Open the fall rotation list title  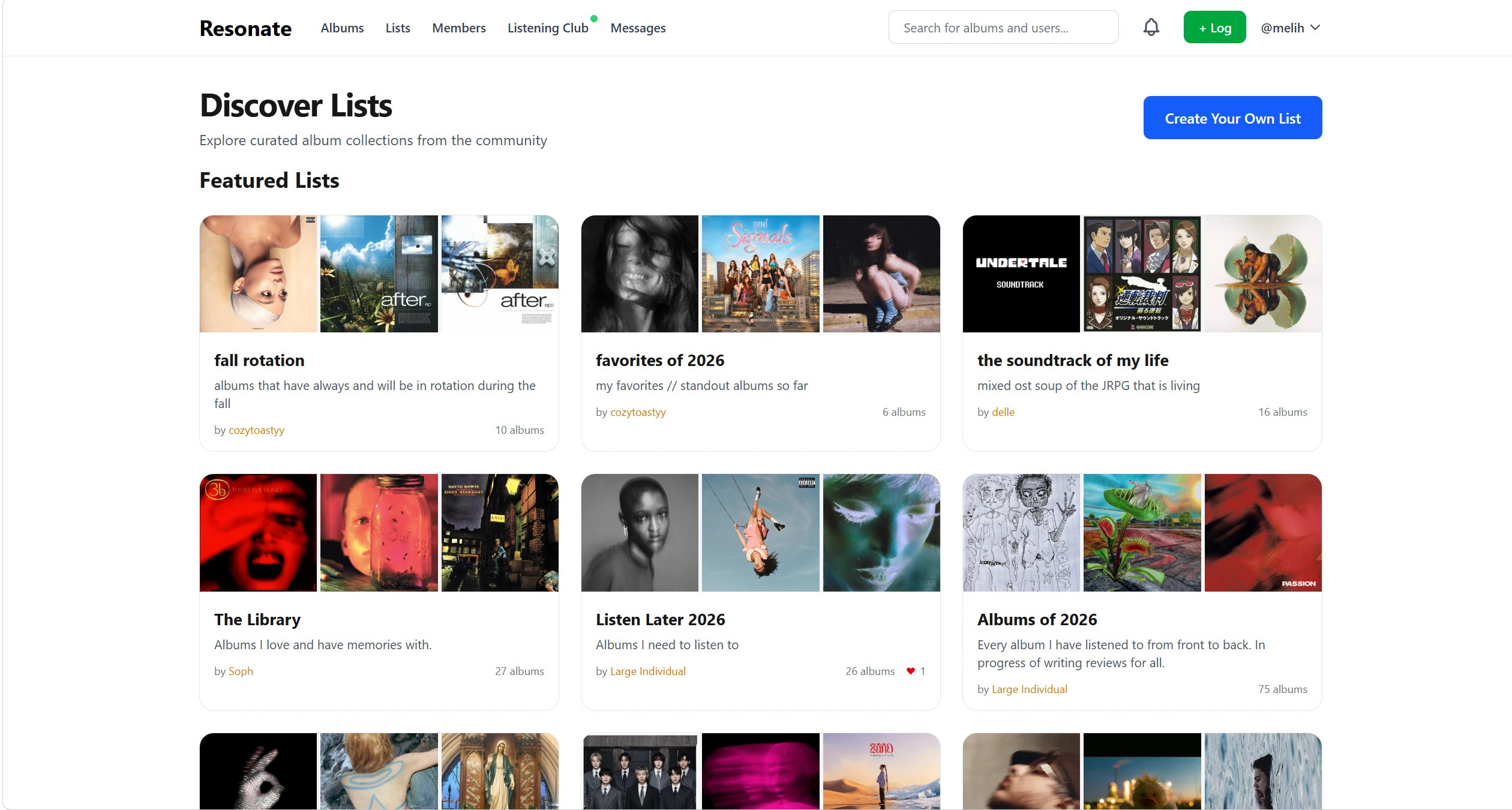coord(259,360)
